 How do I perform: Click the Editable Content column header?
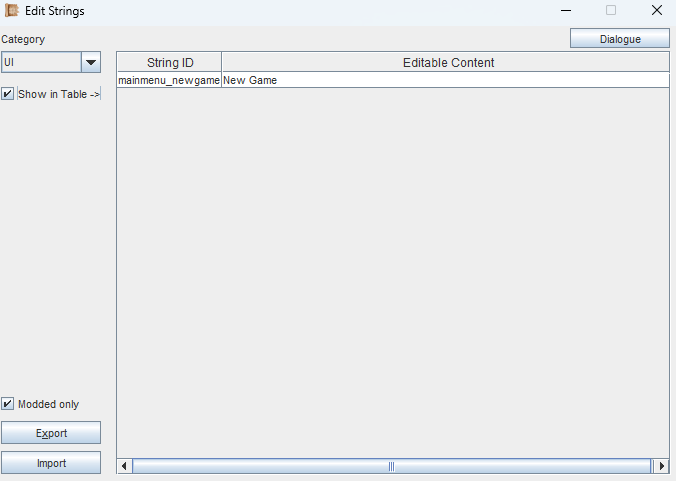[447, 62]
